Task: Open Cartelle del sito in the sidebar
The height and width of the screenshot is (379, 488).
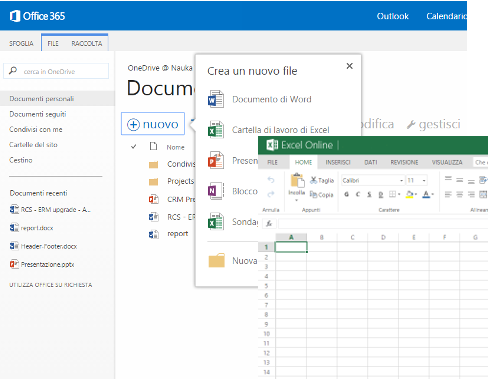Action: tap(33, 145)
